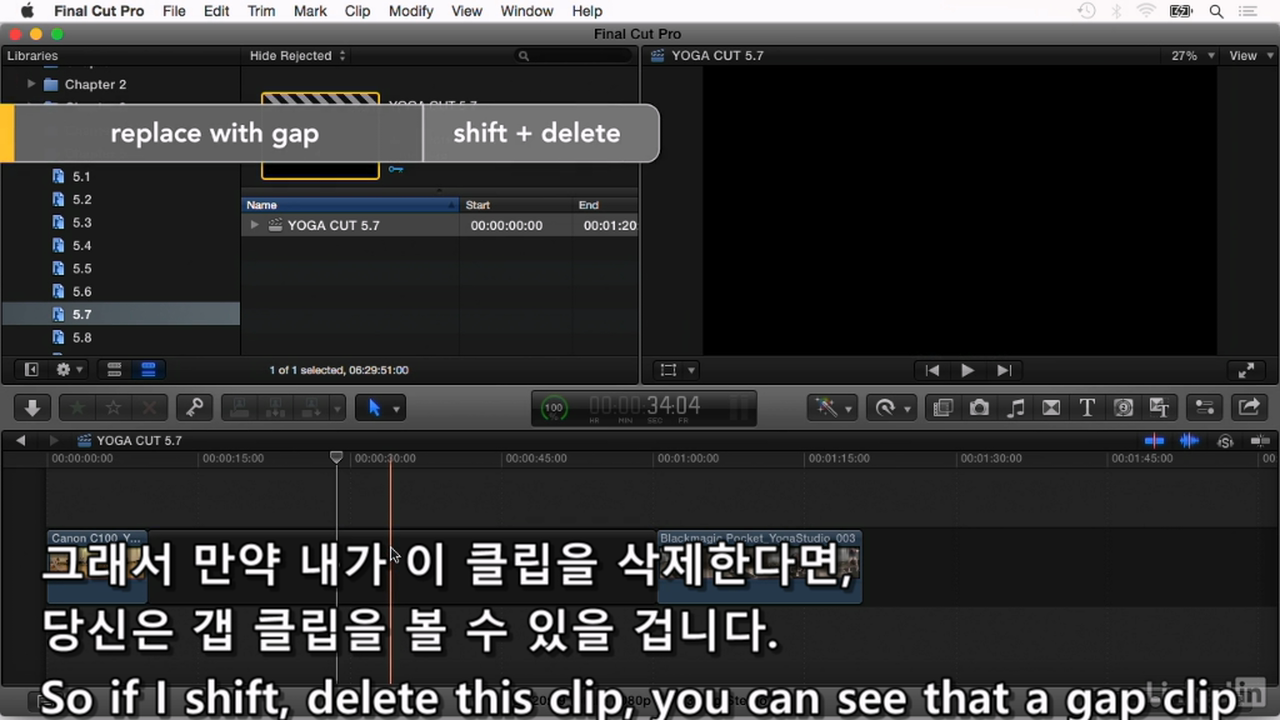Click the playhead marker on timeline ruler
Image resolution: width=1280 pixels, height=720 pixels.
coord(337,457)
